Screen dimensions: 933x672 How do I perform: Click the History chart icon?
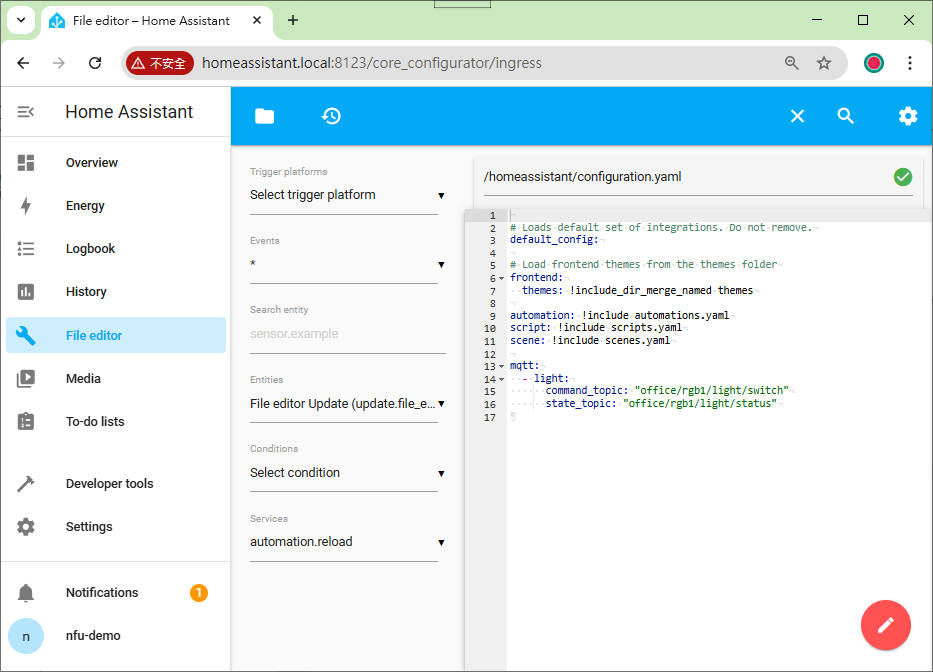[x=26, y=292]
